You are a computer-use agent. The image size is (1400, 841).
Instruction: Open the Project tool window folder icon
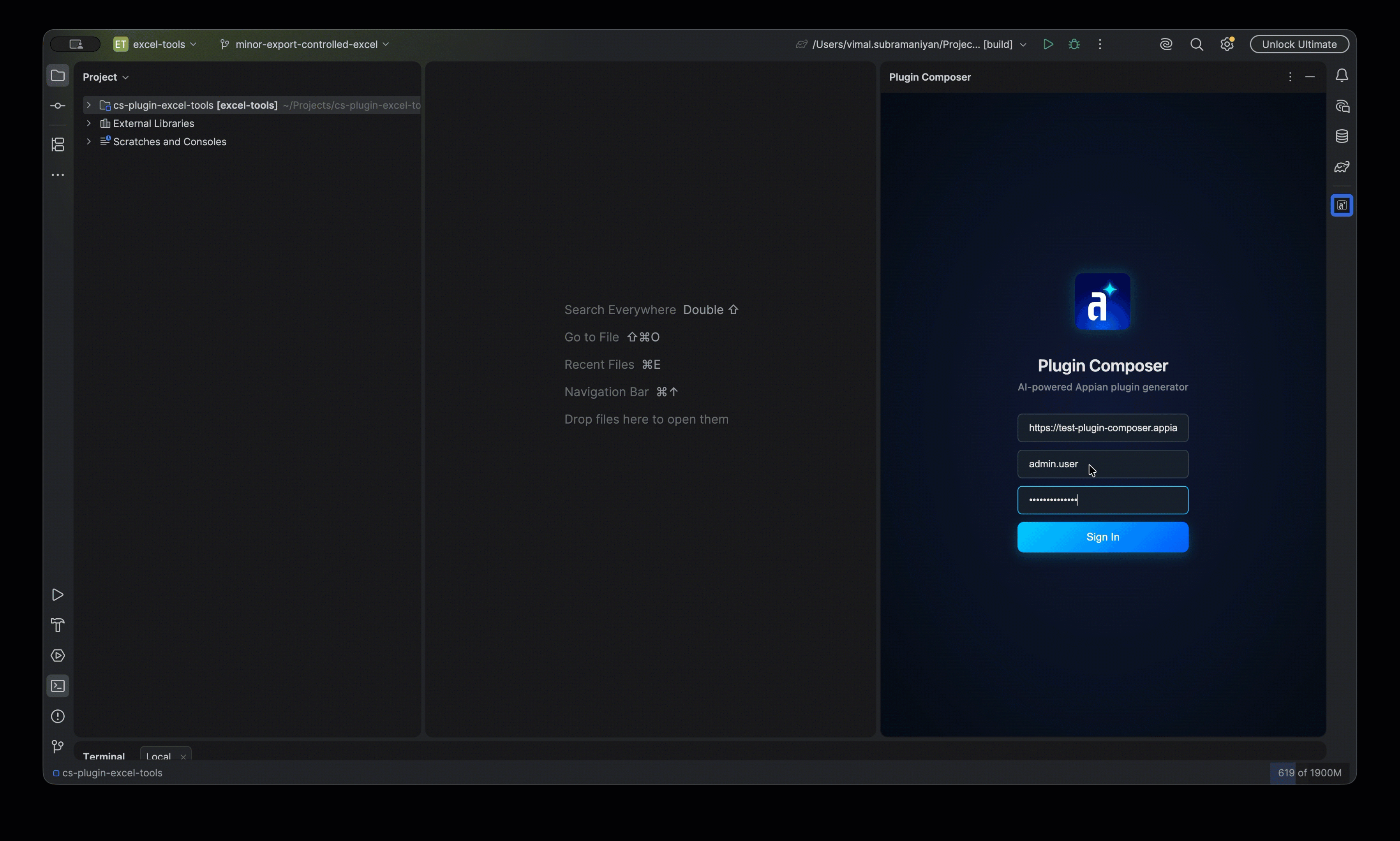click(58, 76)
